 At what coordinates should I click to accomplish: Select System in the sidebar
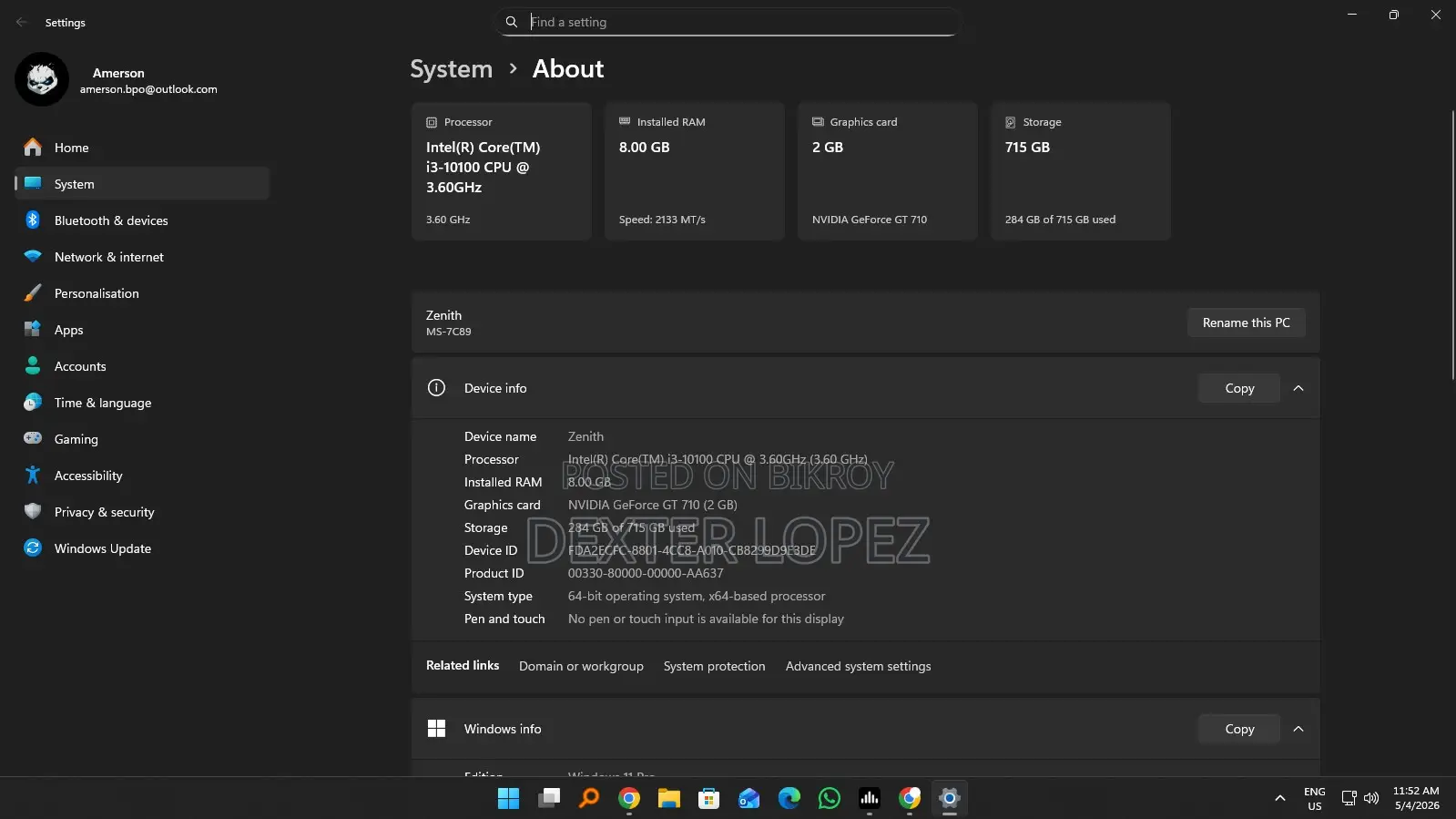point(142,184)
